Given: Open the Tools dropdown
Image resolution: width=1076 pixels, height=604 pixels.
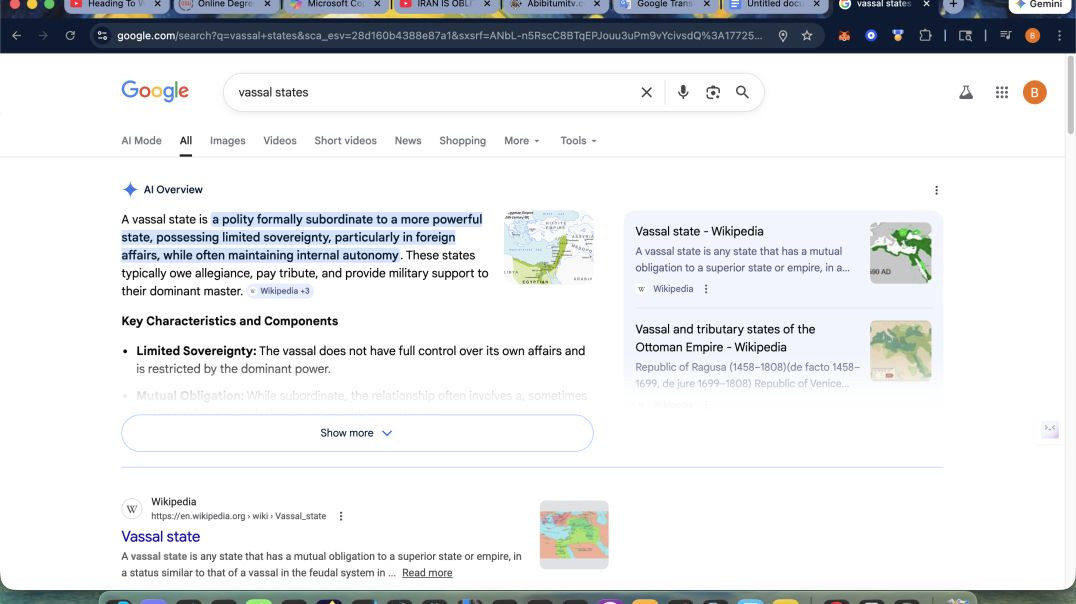Looking at the screenshot, I should point(578,141).
